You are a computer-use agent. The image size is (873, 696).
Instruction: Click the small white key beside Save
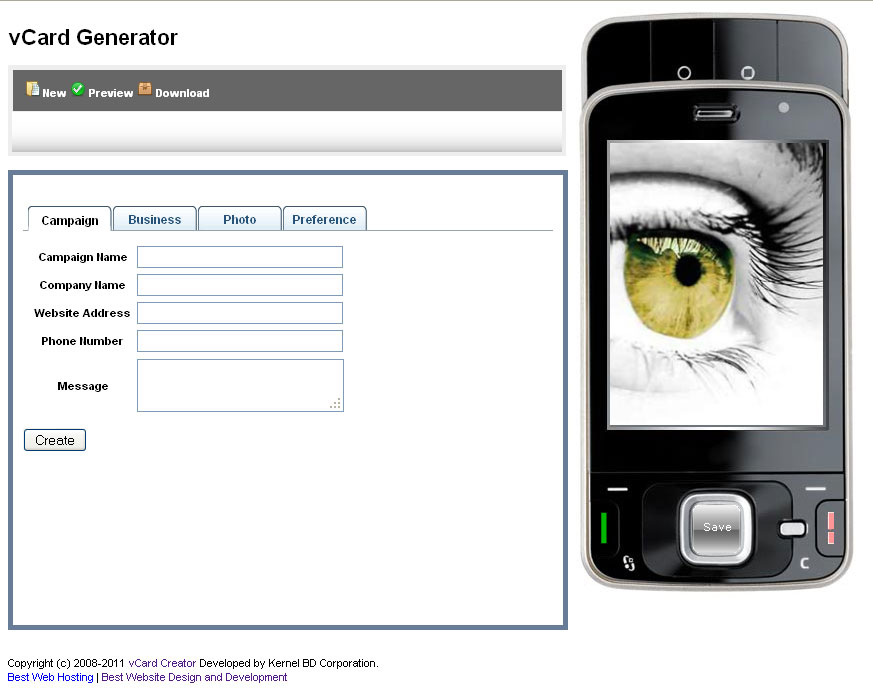pyautogui.click(x=793, y=528)
